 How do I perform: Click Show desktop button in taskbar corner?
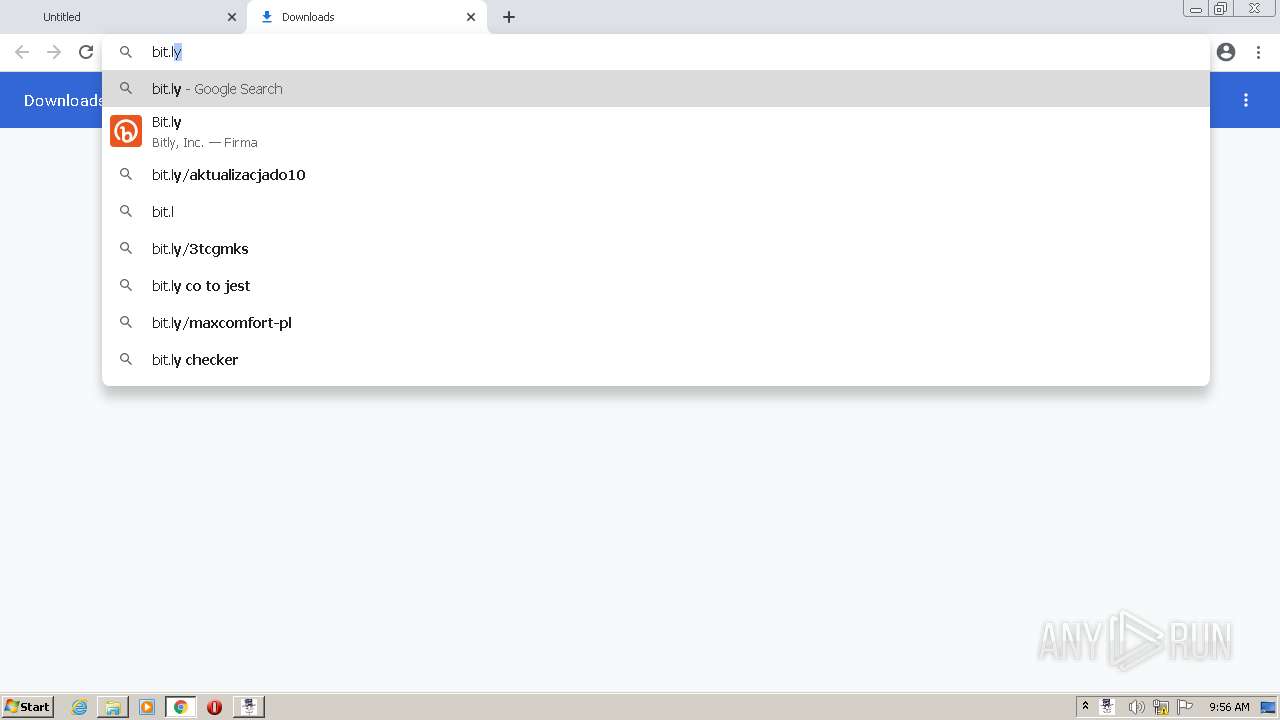click(x=1268, y=707)
